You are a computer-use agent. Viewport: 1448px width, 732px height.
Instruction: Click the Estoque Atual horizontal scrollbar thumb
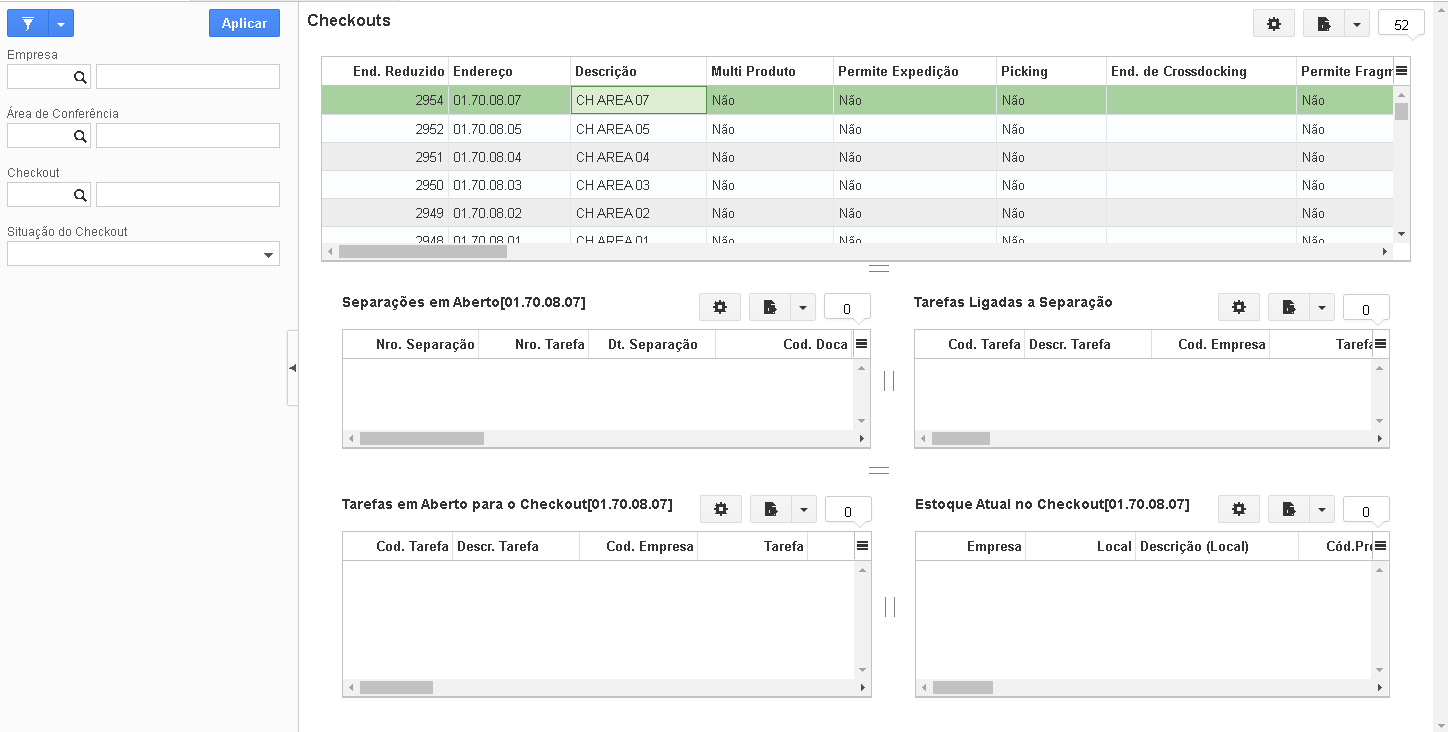(x=963, y=688)
